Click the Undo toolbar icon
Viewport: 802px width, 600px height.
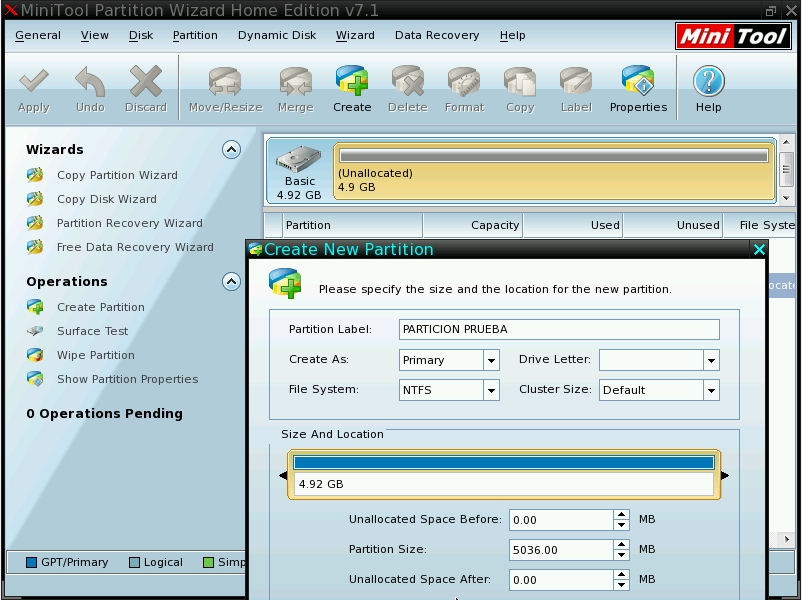[90, 86]
